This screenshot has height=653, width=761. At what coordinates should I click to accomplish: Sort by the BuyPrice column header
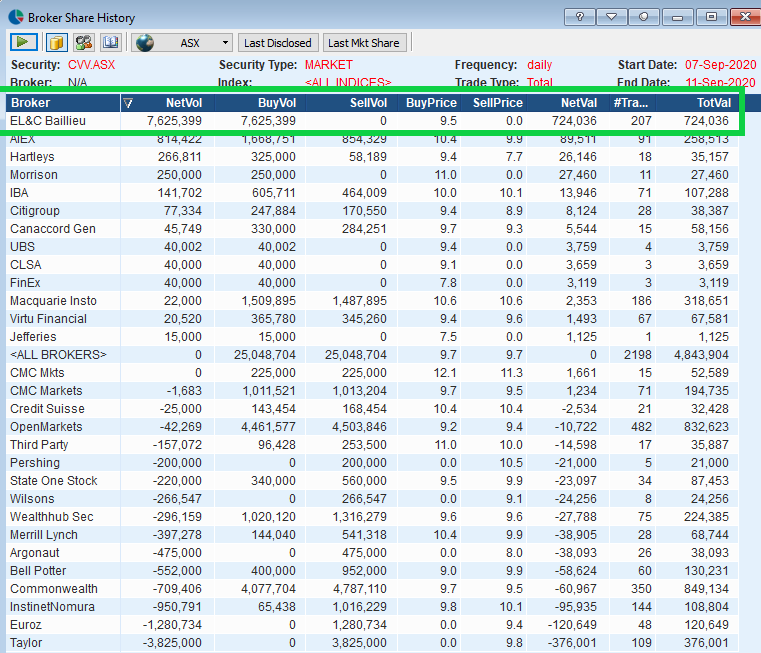tap(429, 103)
